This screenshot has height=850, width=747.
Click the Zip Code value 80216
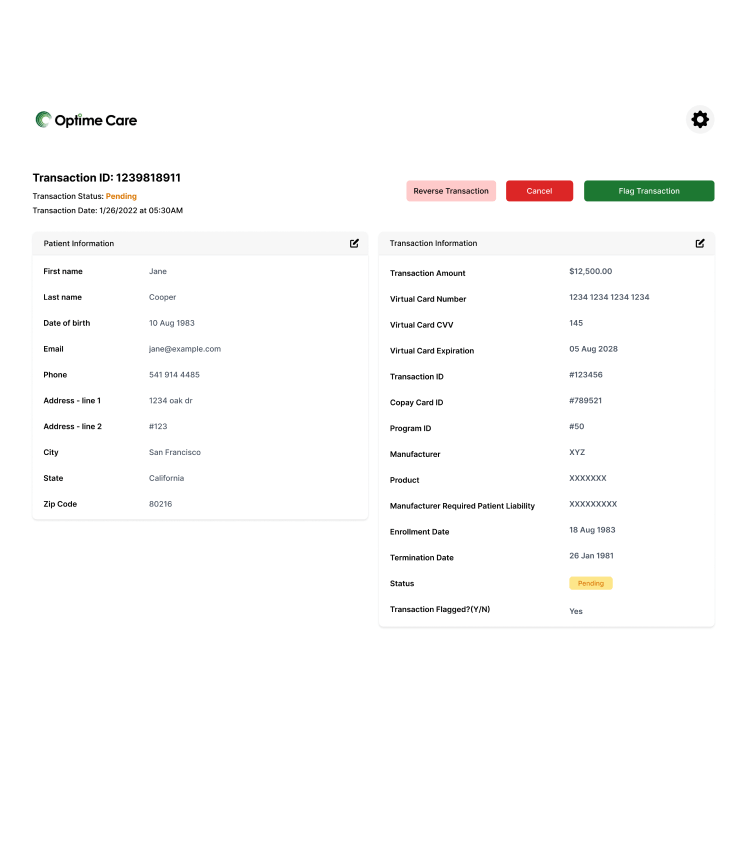160,504
